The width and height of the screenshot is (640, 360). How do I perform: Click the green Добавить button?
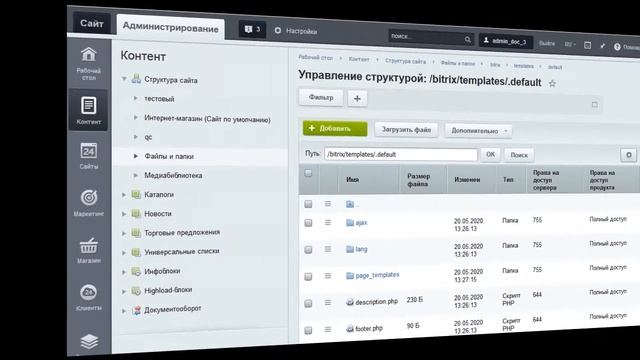click(x=335, y=128)
